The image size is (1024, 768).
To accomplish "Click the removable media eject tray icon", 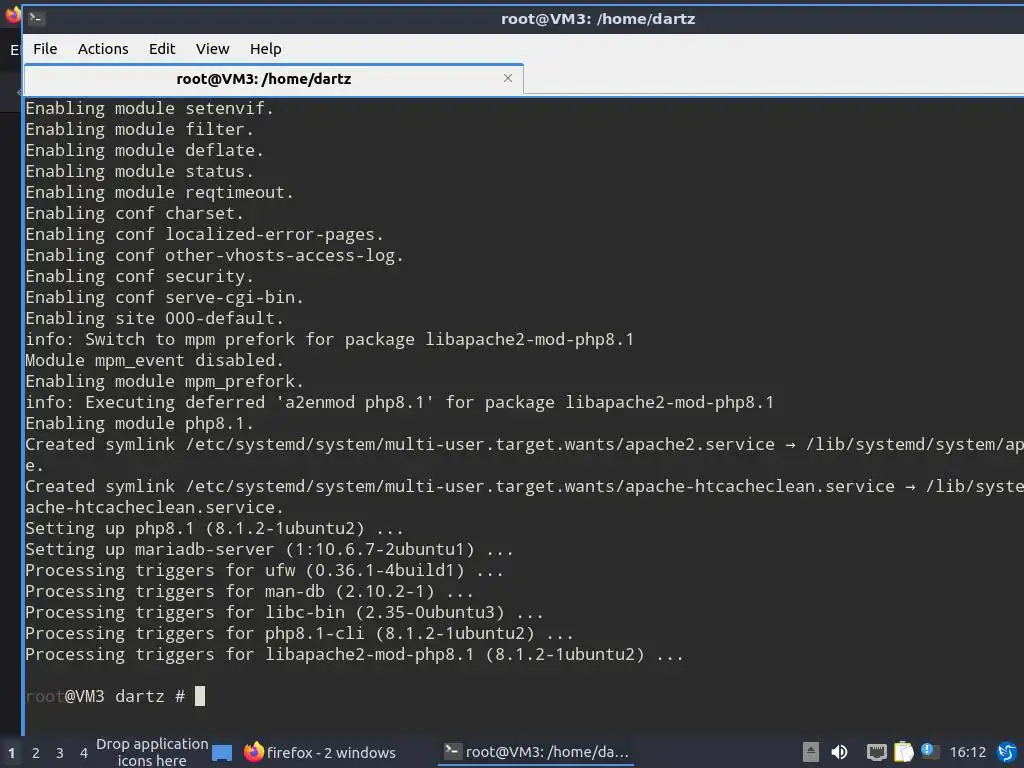I will tap(810, 752).
